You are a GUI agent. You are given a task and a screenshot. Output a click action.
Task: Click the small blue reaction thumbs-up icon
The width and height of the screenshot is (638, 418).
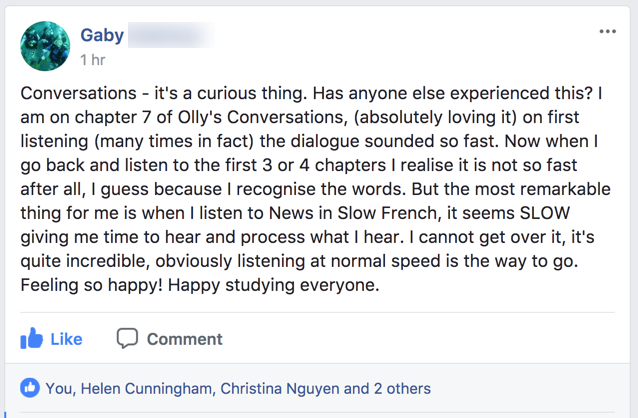[x=30, y=388]
